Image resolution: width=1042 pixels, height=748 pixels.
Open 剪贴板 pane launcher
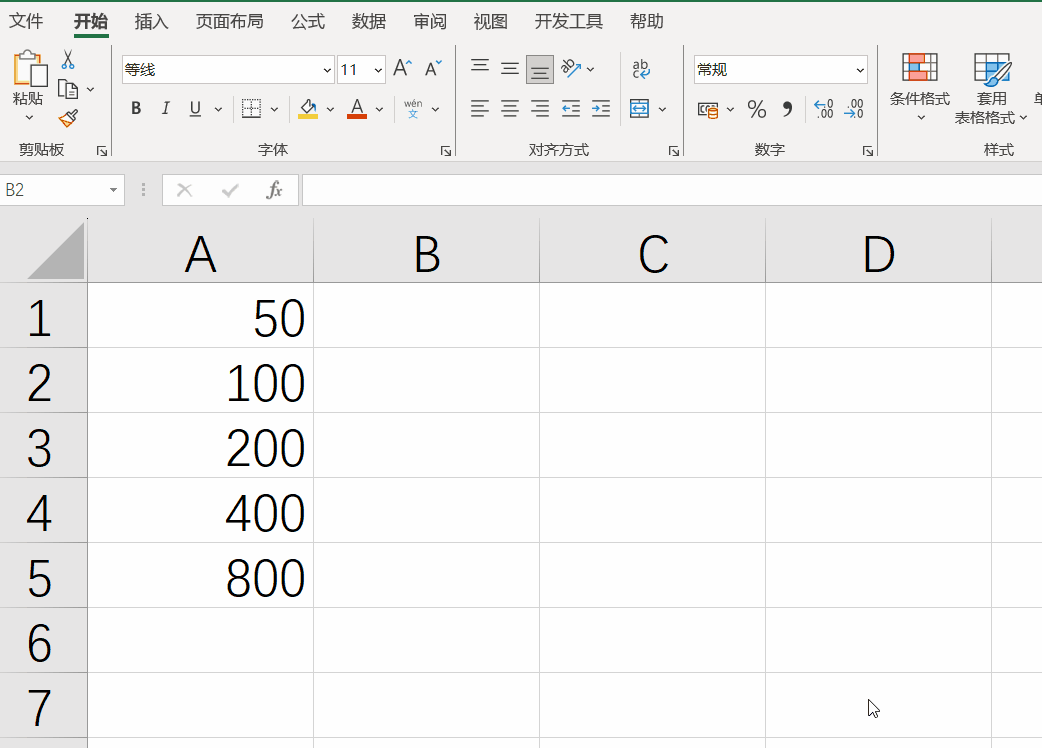[102, 151]
